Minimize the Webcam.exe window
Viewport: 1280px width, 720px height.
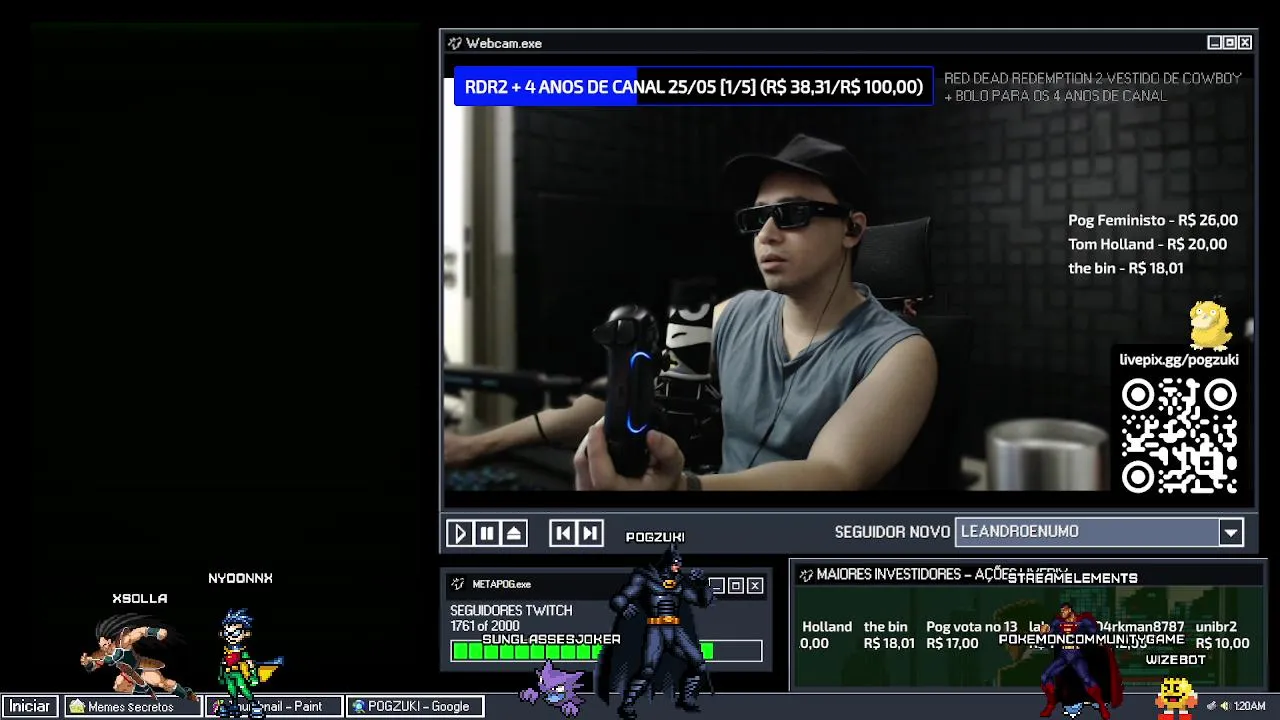pyautogui.click(x=1215, y=43)
